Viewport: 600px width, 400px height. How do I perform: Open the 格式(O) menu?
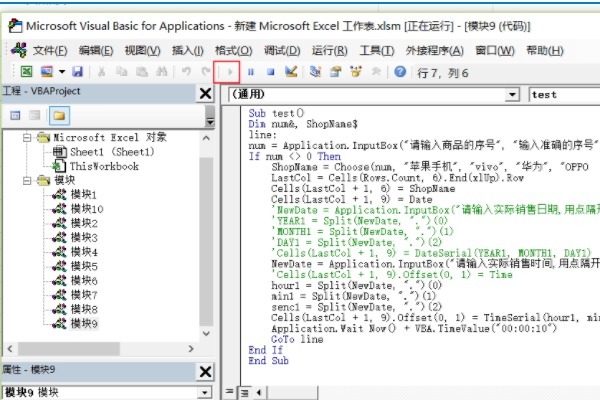(x=233, y=51)
